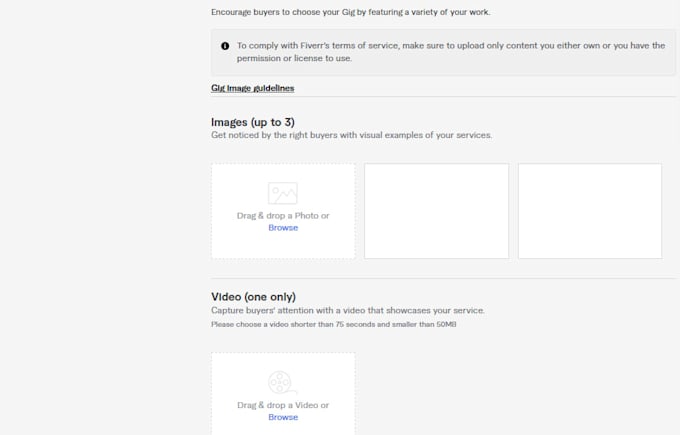The image size is (680, 435).
Task: Click Browse in the video upload box
Action: pyautogui.click(x=283, y=417)
